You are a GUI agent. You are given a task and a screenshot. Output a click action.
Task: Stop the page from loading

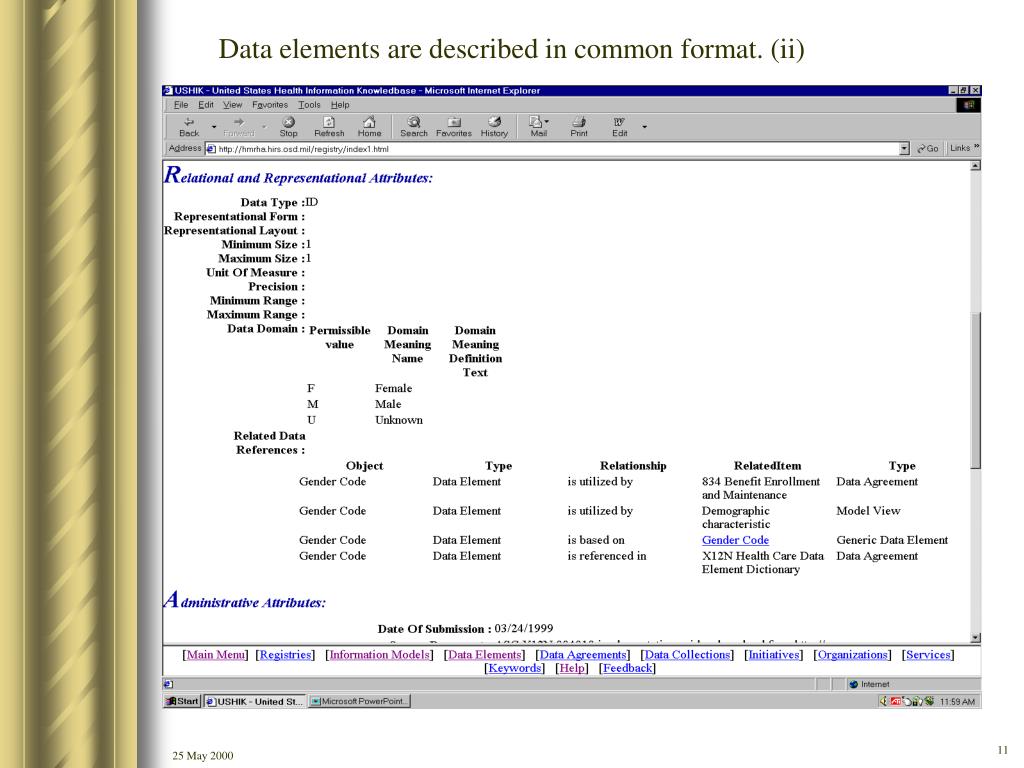coord(288,127)
